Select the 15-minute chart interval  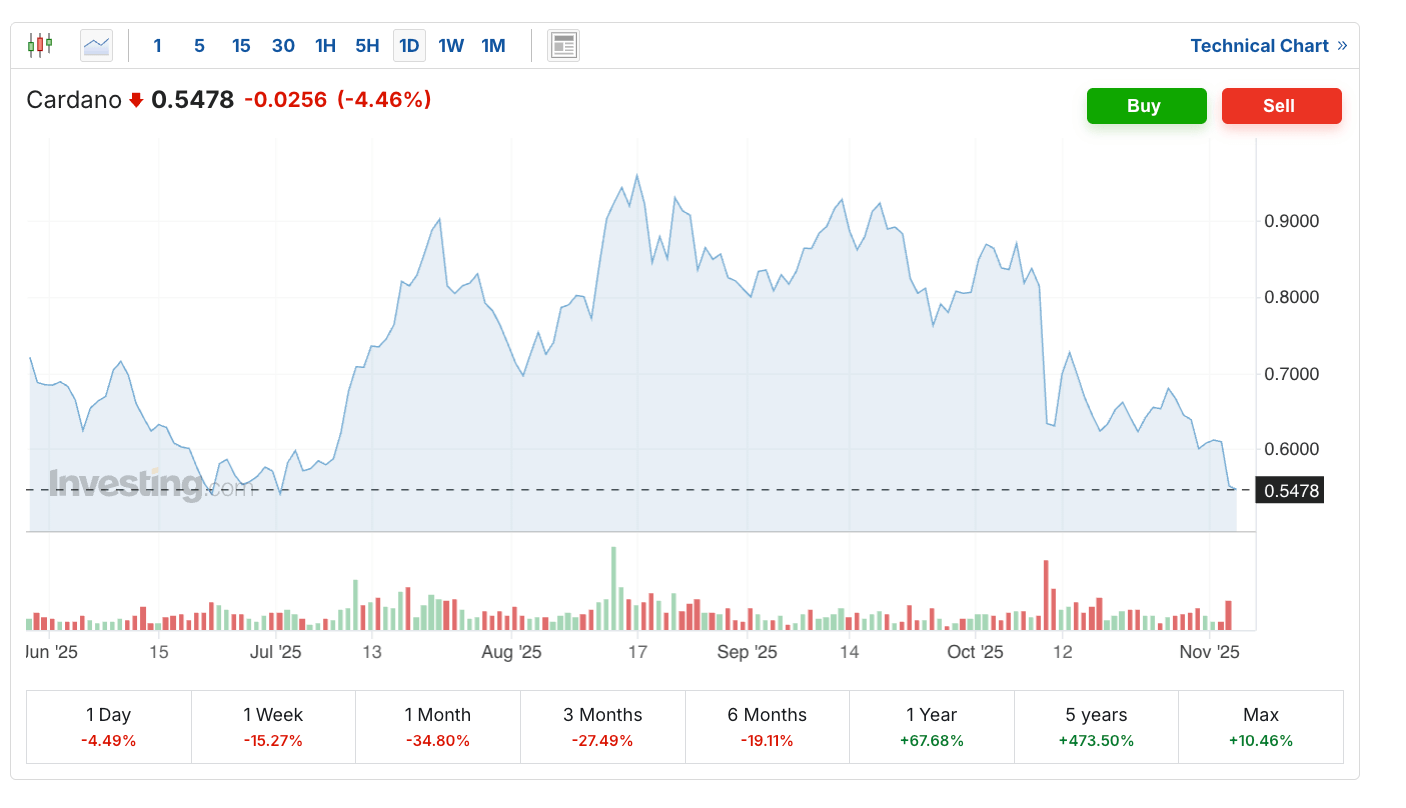click(241, 45)
